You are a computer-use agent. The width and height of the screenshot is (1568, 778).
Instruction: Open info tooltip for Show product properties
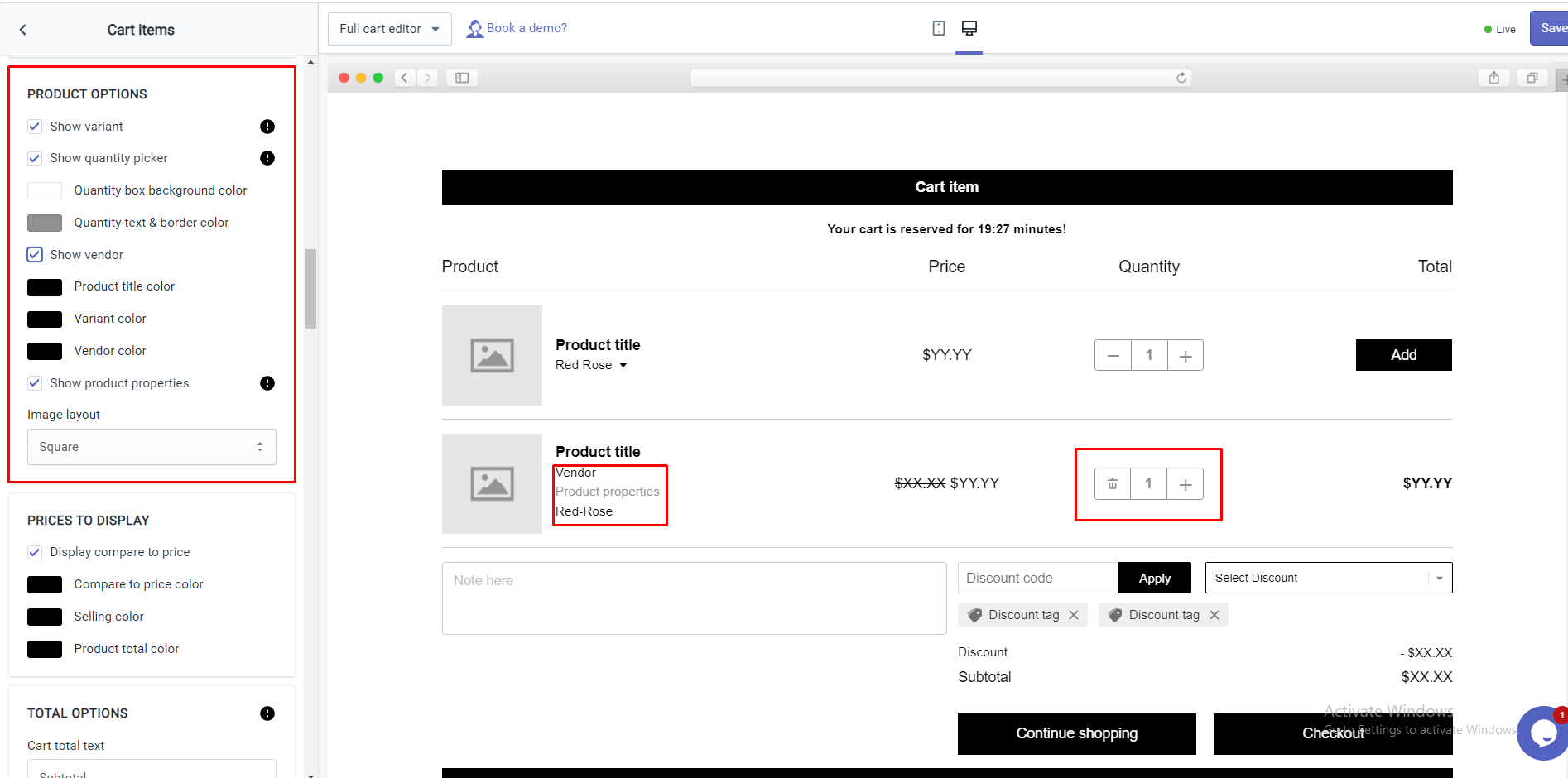click(267, 383)
